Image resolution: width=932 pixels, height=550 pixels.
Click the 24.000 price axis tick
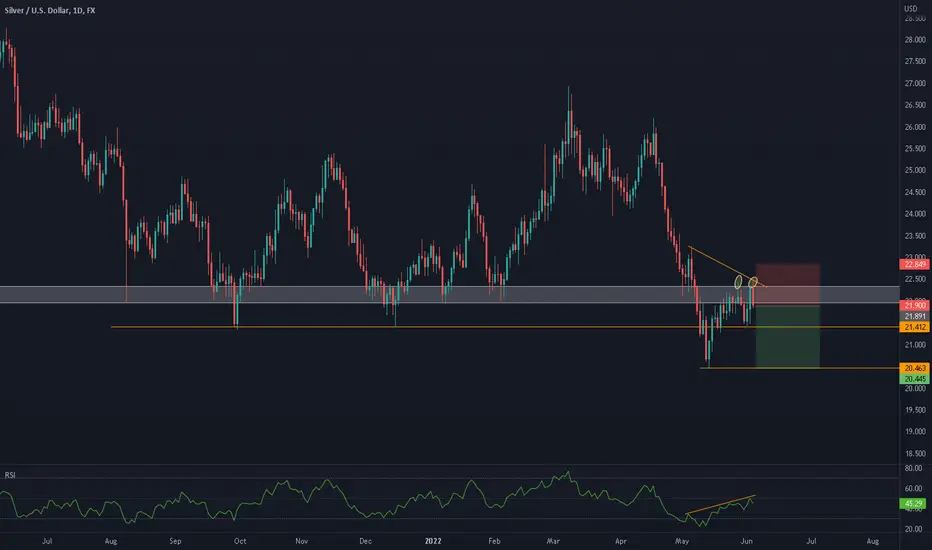tap(915, 214)
